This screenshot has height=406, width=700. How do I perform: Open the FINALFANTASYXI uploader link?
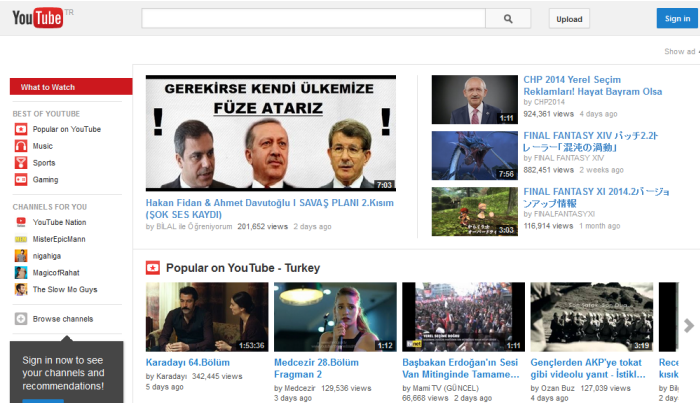(x=564, y=214)
